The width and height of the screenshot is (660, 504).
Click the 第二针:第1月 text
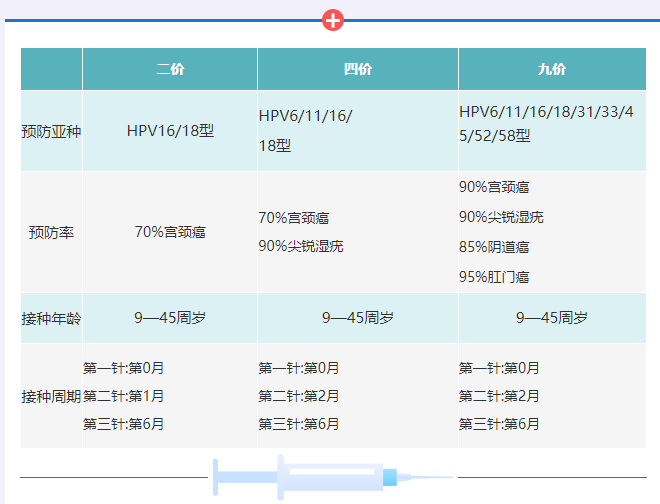pyautogui.click(x=124, y=396)
